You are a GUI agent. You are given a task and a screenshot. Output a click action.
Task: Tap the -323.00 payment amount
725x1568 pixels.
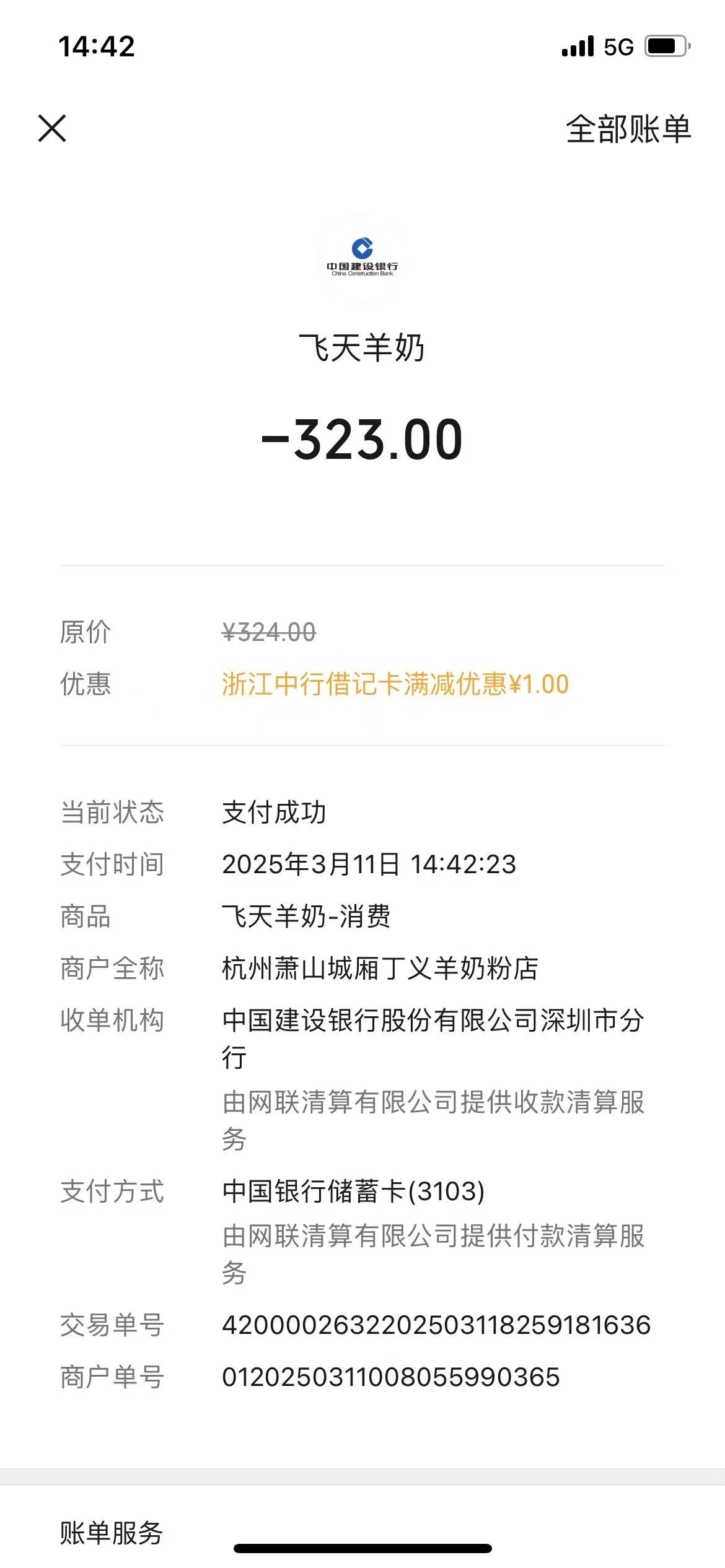coord(362,440)
